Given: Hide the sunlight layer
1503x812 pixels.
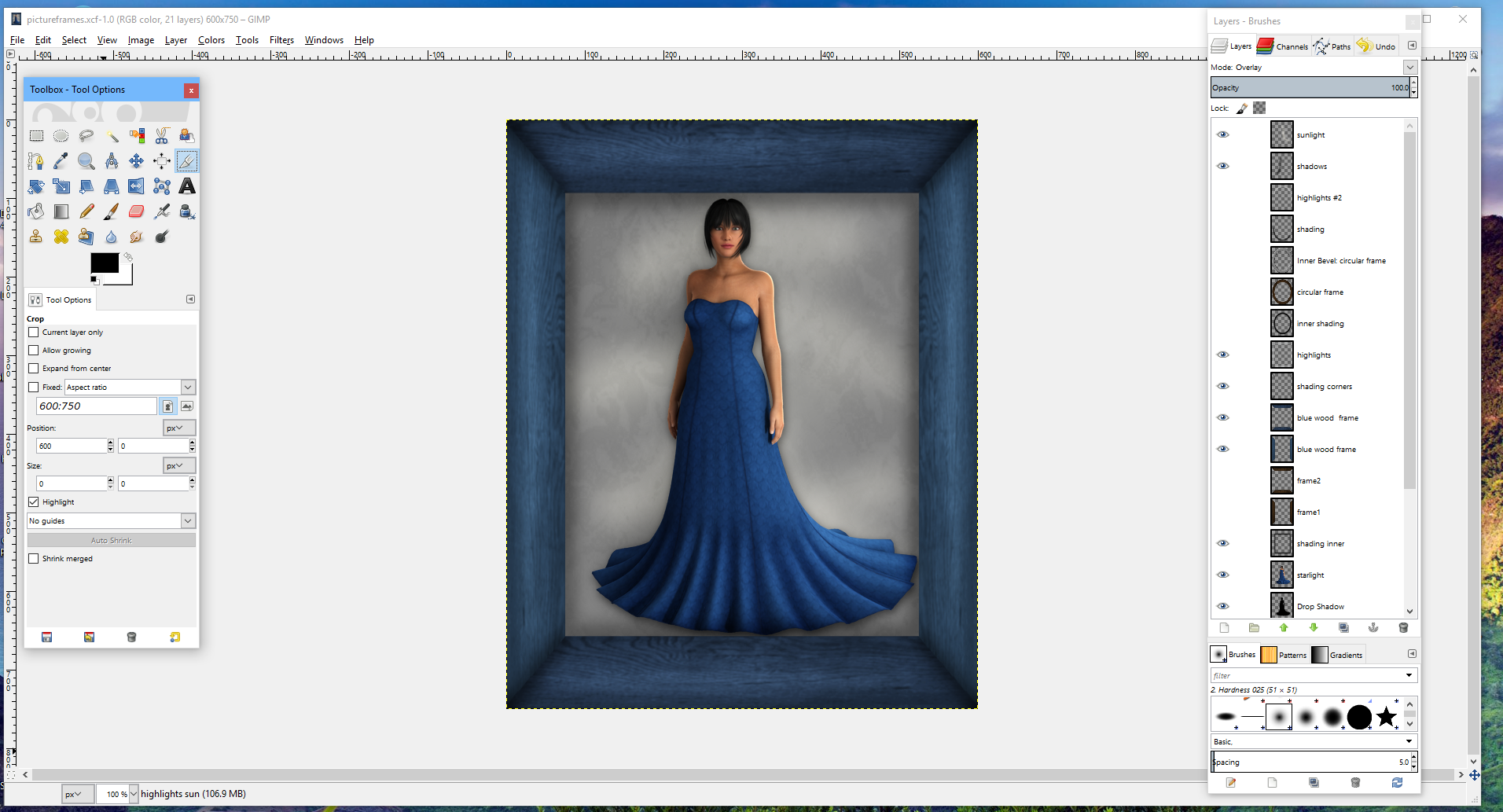Looking at the screenshot, I should 1223,134.
